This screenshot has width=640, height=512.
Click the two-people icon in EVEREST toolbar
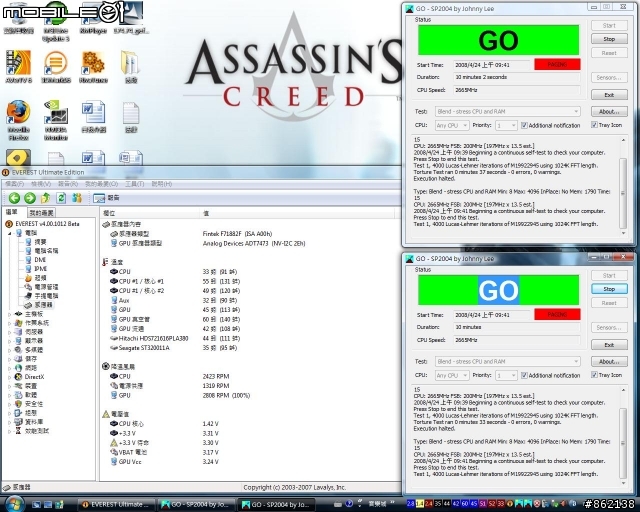77,198
